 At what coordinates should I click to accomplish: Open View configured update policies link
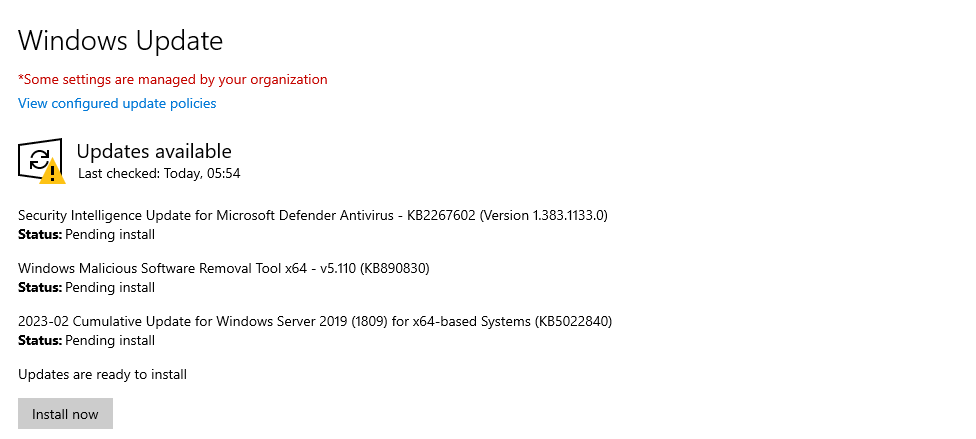[x=117, y=103]
